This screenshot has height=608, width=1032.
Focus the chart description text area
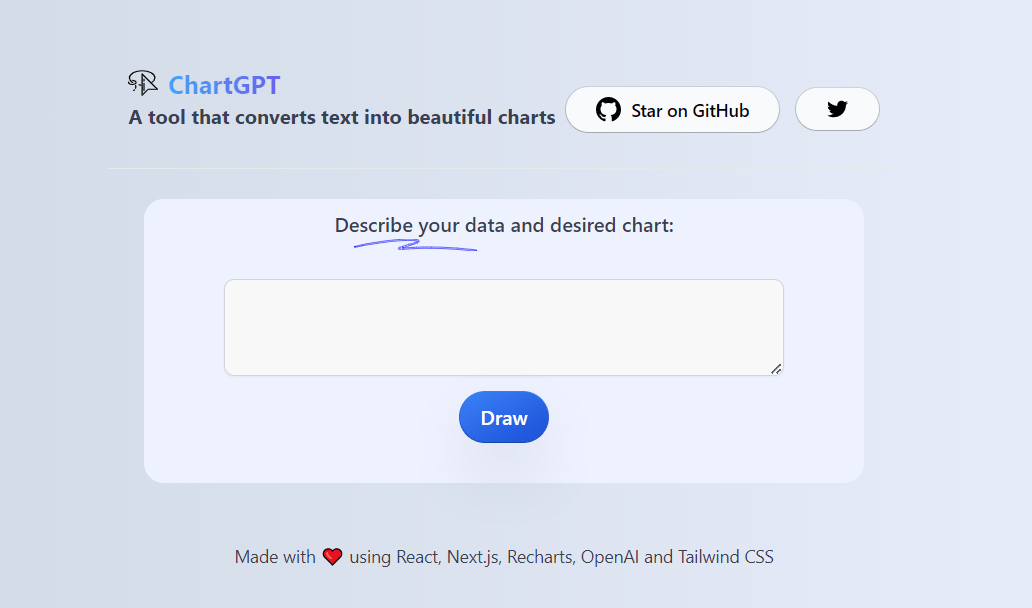coord(503,328)
